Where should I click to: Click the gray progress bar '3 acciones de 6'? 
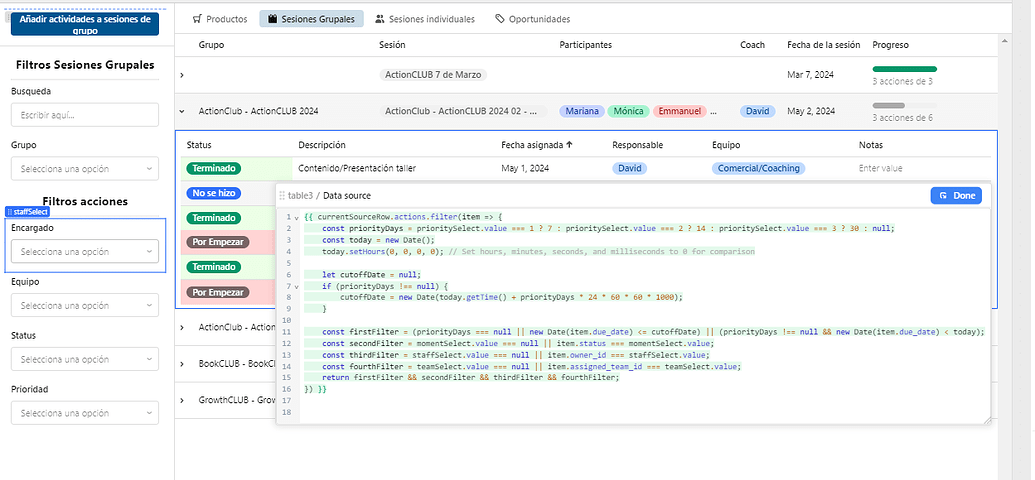904,105
